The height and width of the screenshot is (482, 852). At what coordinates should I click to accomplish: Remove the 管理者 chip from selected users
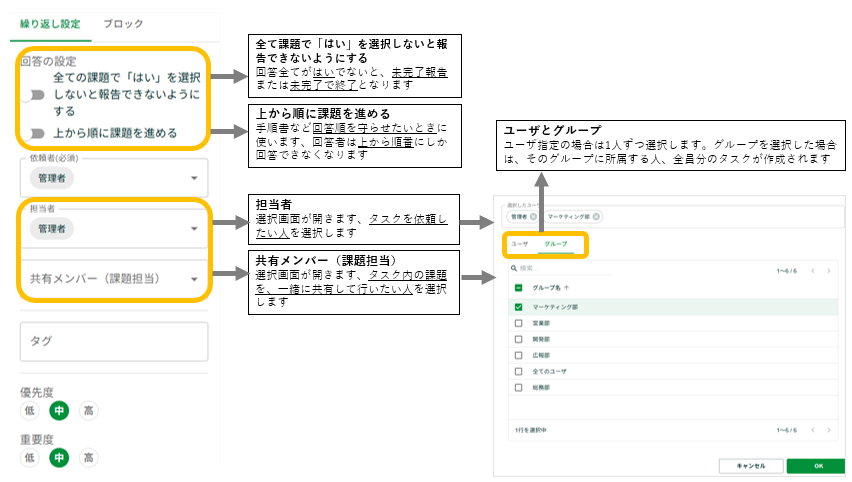point(534,216)
